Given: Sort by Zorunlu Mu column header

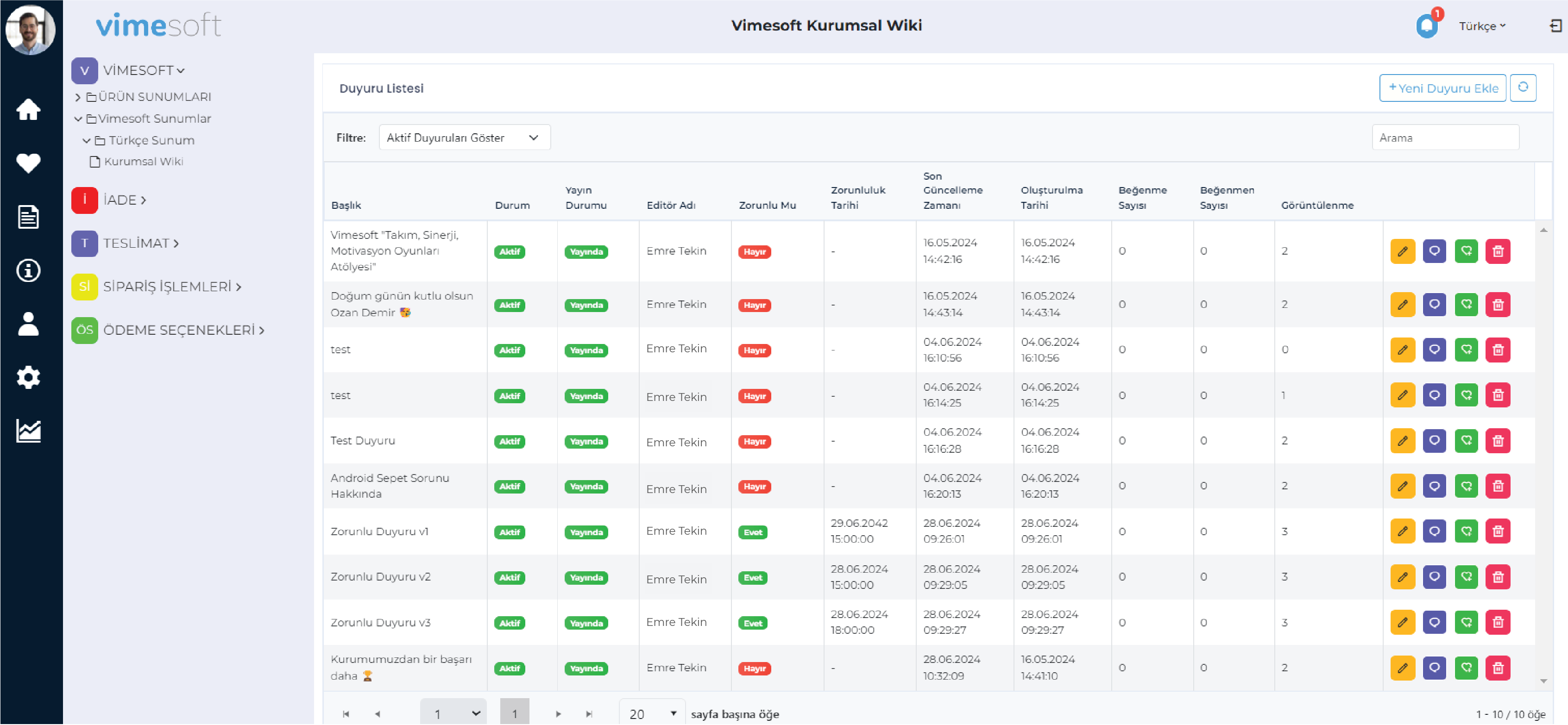Looking at the screenshot, I should coord(767,206).
